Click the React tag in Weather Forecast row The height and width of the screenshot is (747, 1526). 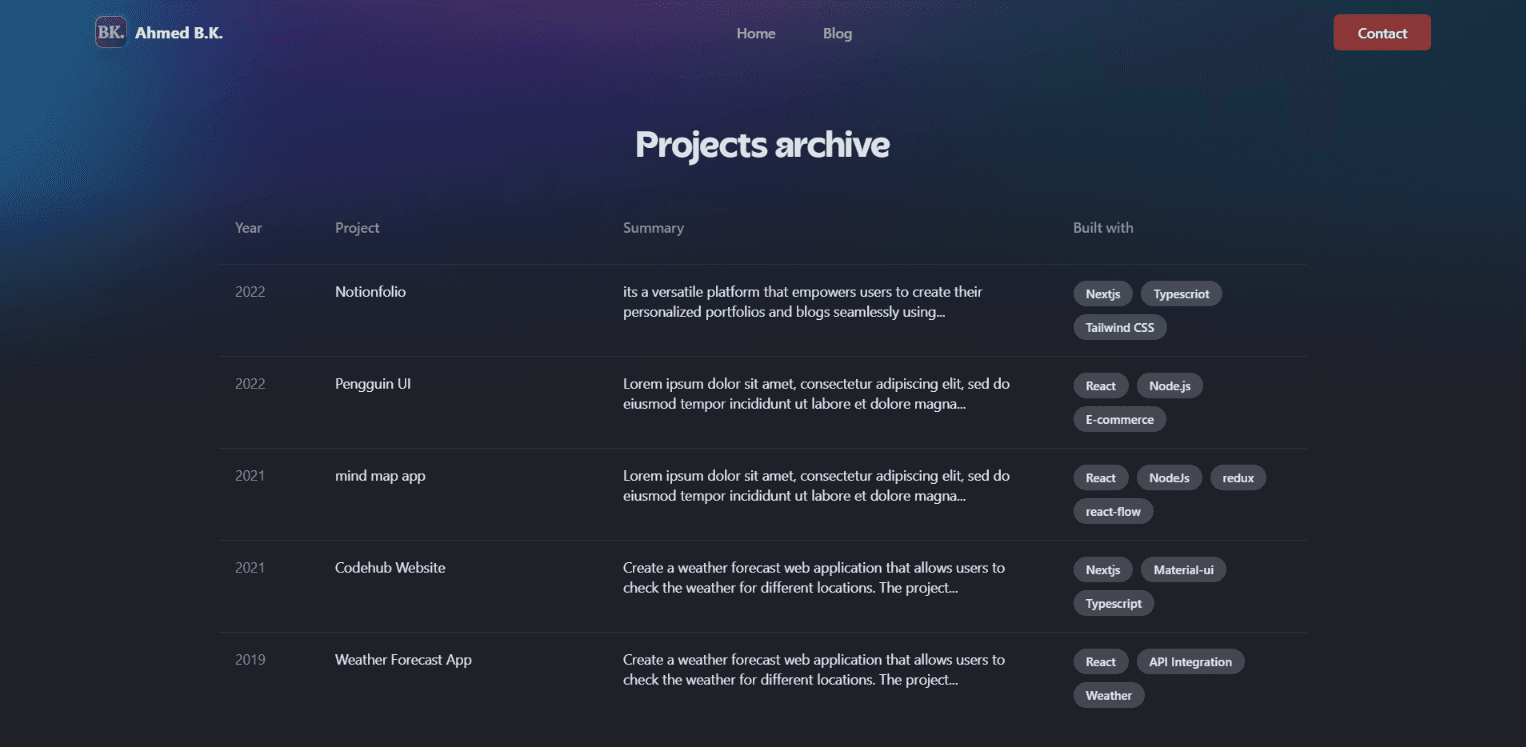point(1101,662)
